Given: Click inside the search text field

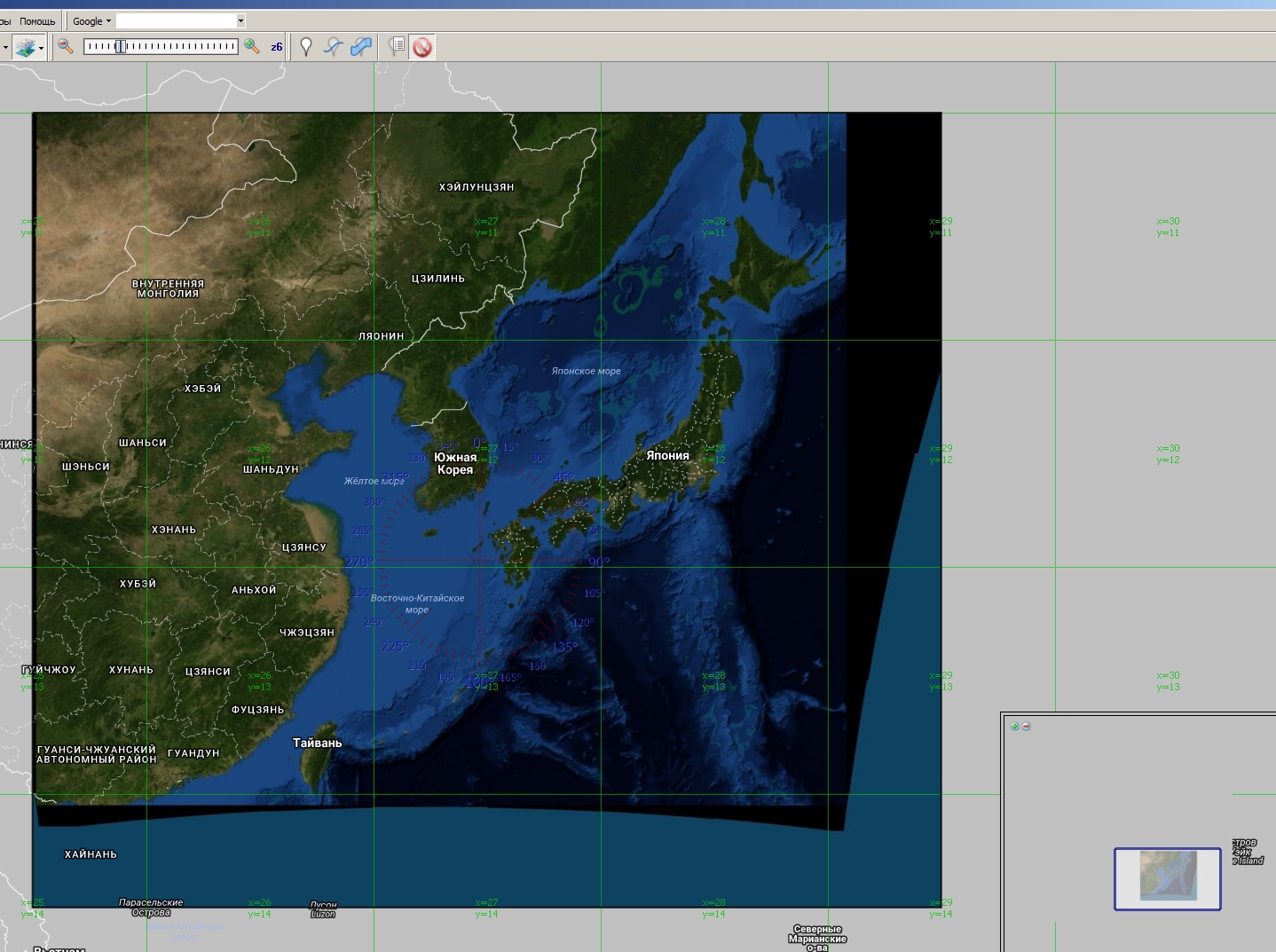Looking at the screenshot, I should pyautogui.click(x=176, y=21).
